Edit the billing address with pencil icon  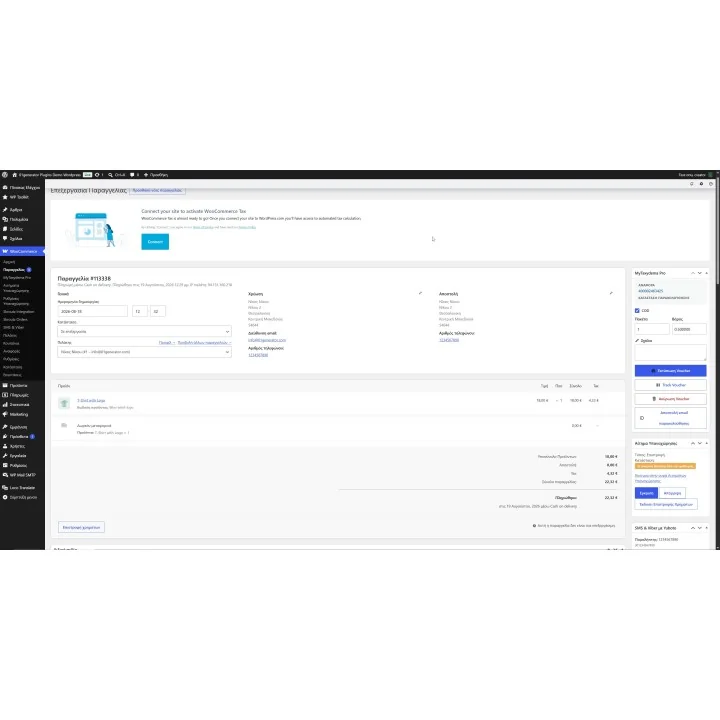pos(420,293)
